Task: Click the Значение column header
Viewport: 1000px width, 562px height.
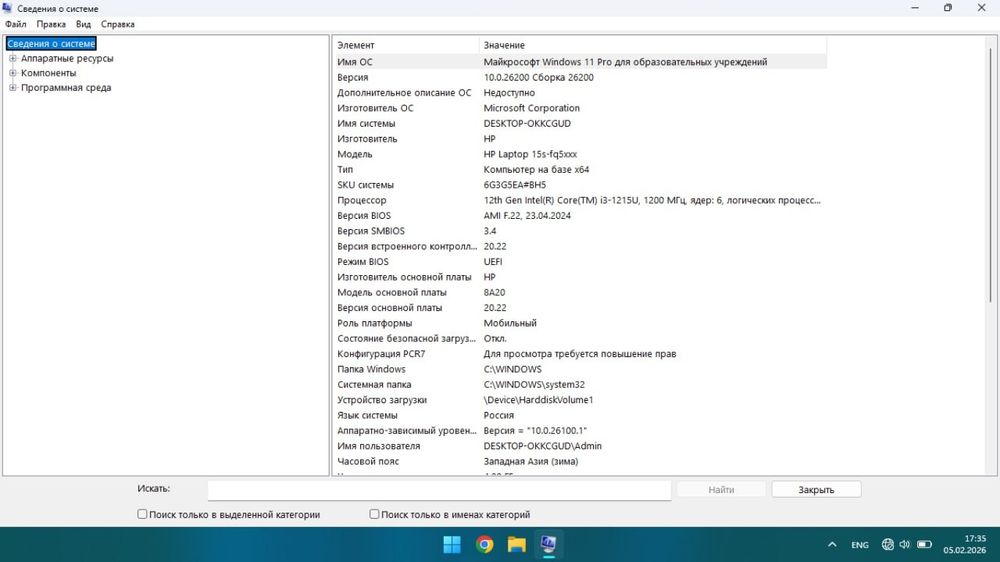Action: click(652, 45)
